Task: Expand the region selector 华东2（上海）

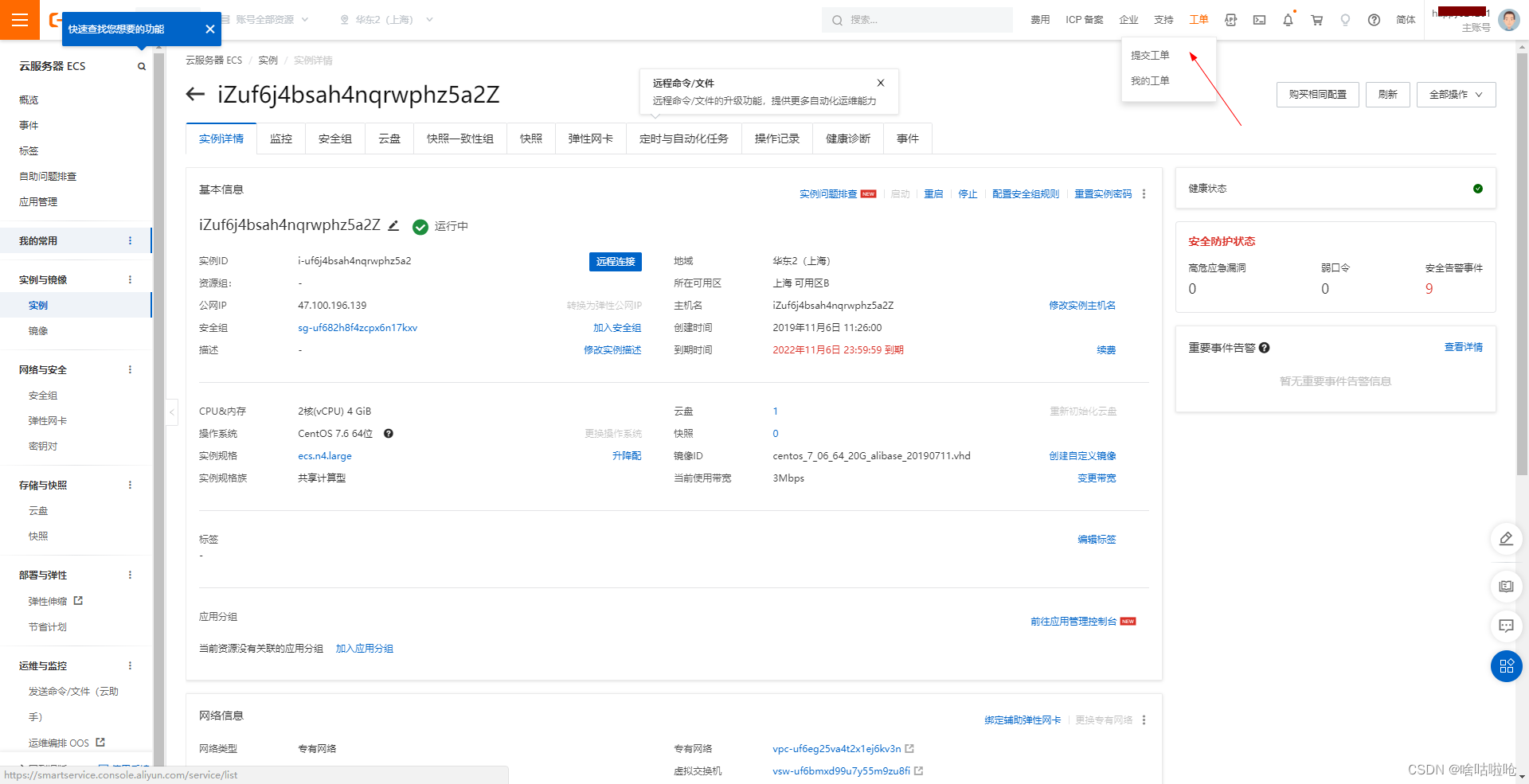Action: point(385,19)
